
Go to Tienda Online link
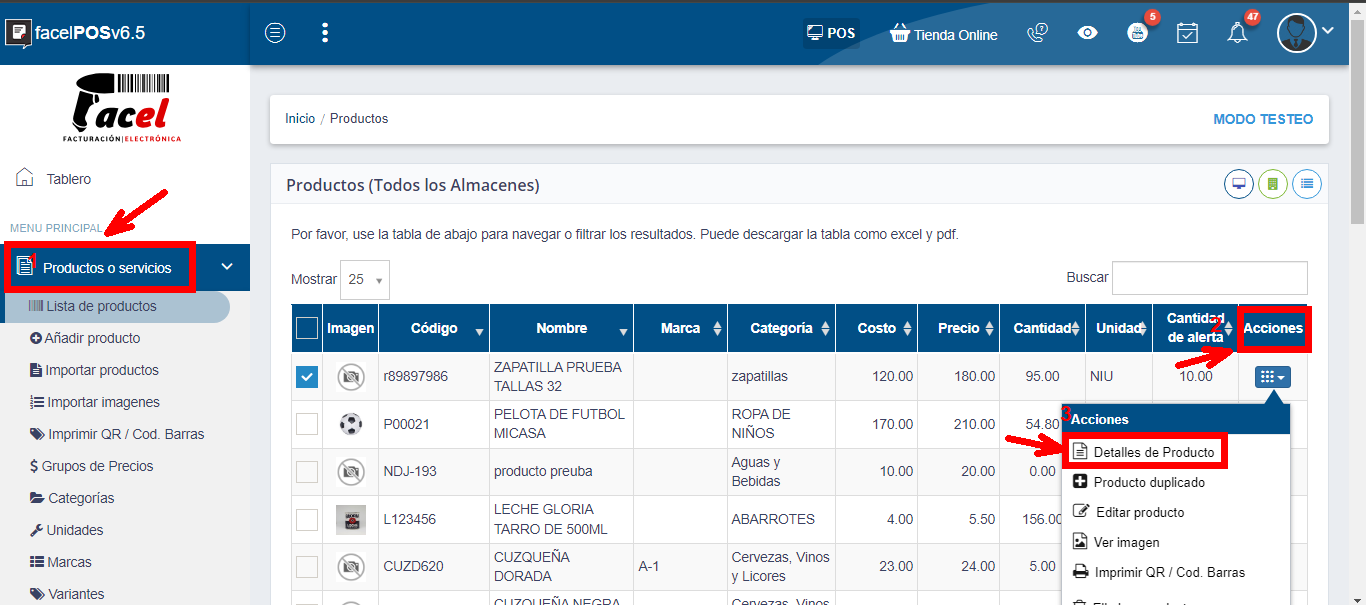(x=943, y=34)
